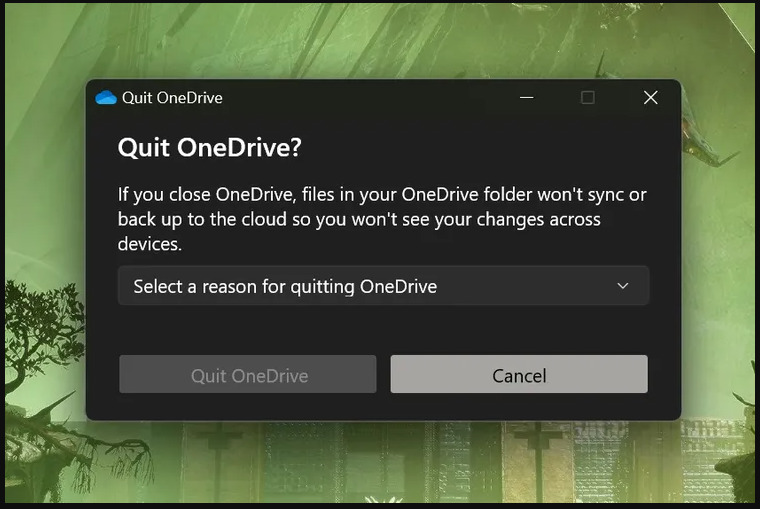760x509 pixels.
Task: Click the blue OneDrive cloud icon
Action: 106,98
